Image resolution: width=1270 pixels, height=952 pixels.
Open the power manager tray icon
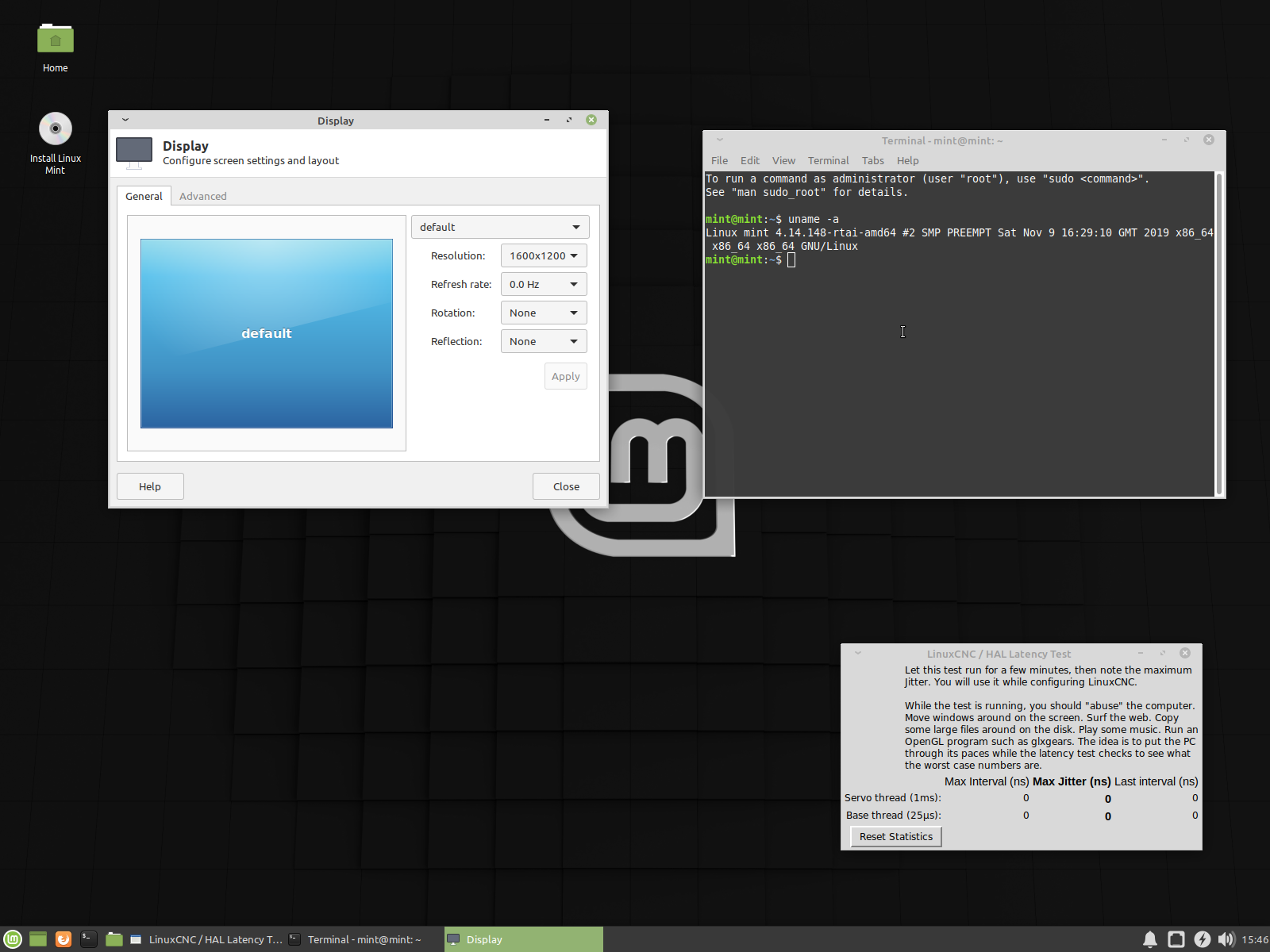1203,939
